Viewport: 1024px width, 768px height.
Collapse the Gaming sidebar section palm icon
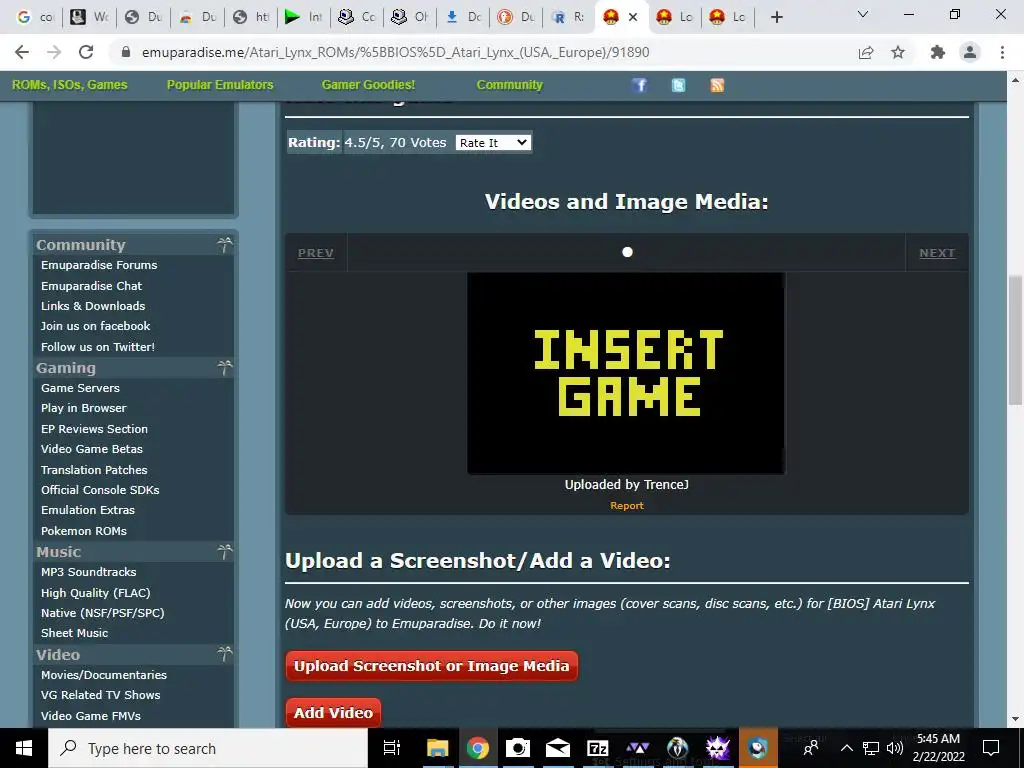[225, 368]
